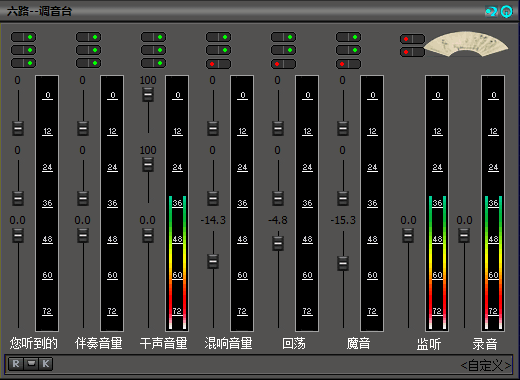
Task: Click the 监听 level meter
Action: click(x=437, y=203)
